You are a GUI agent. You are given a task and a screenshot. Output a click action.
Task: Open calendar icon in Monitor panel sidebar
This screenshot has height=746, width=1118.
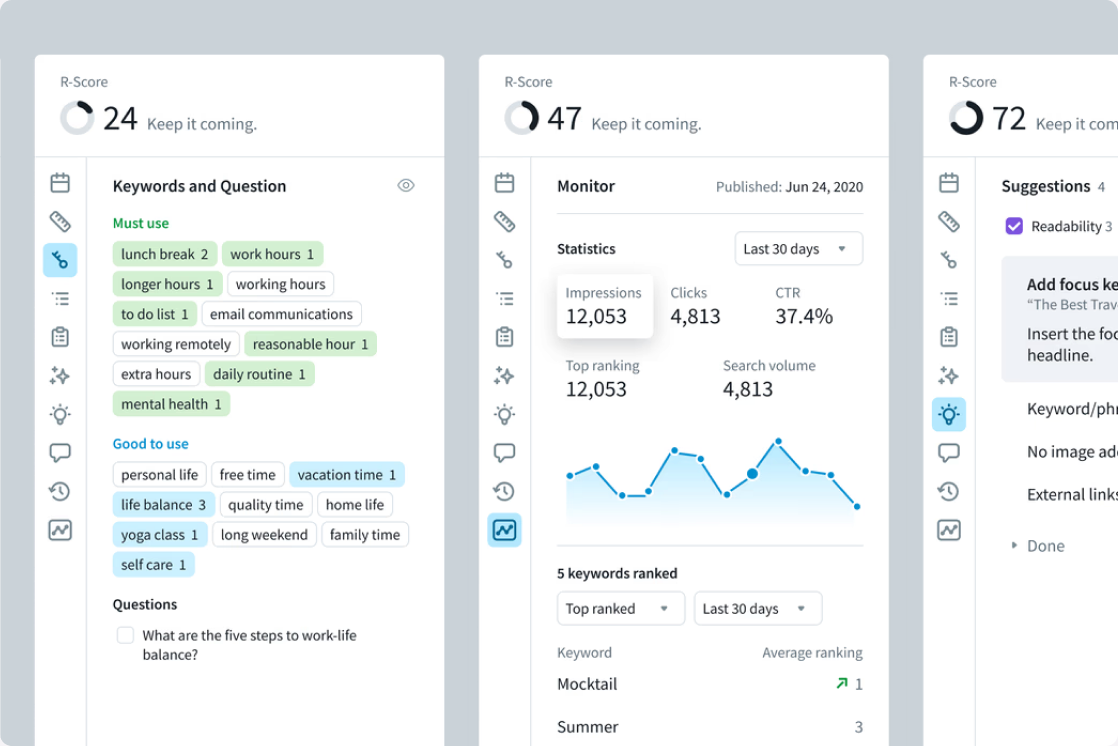(x=504, y=183)
